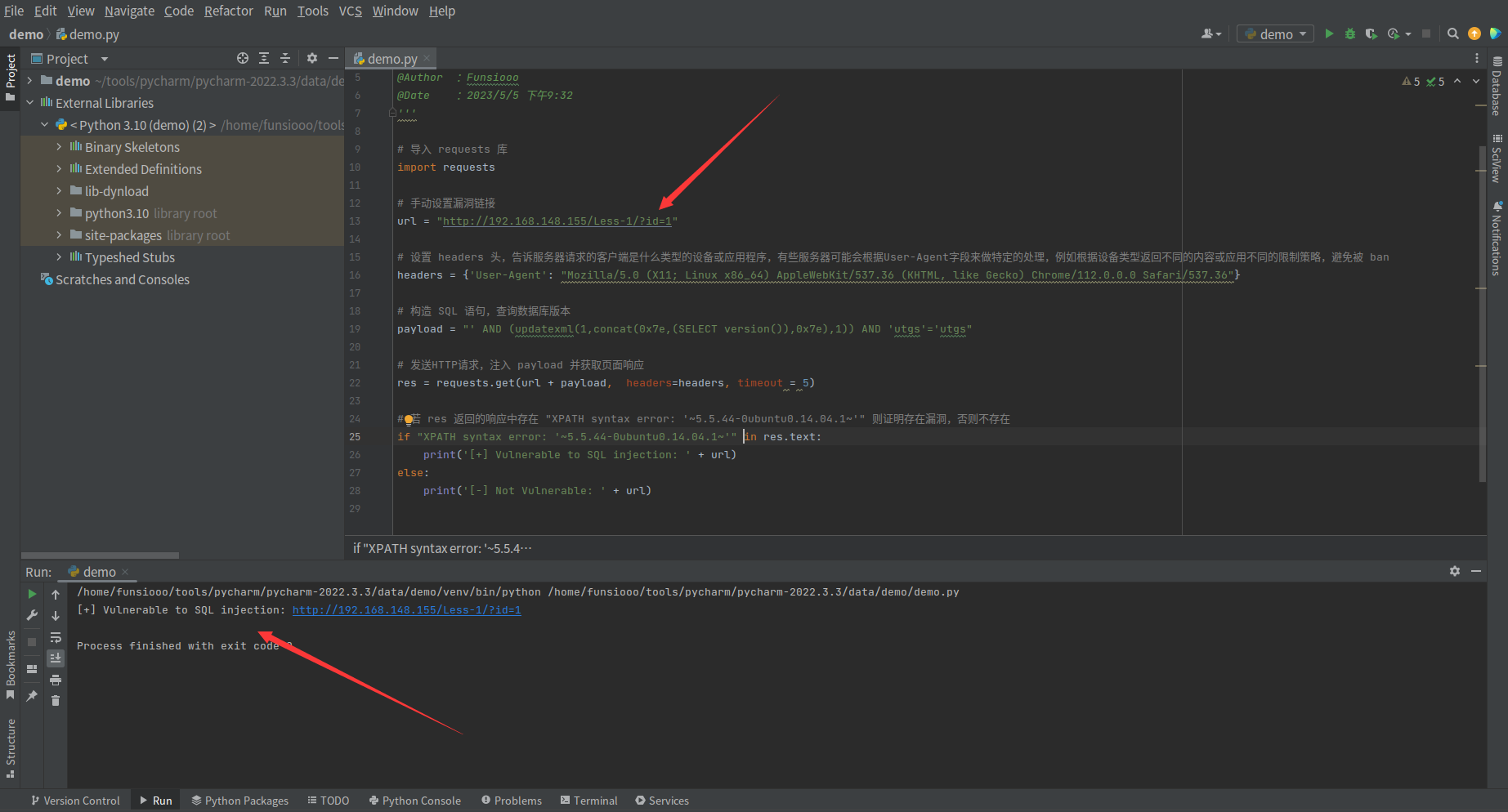Expand the Binary Skeletons node

click(x=59, y=147)
